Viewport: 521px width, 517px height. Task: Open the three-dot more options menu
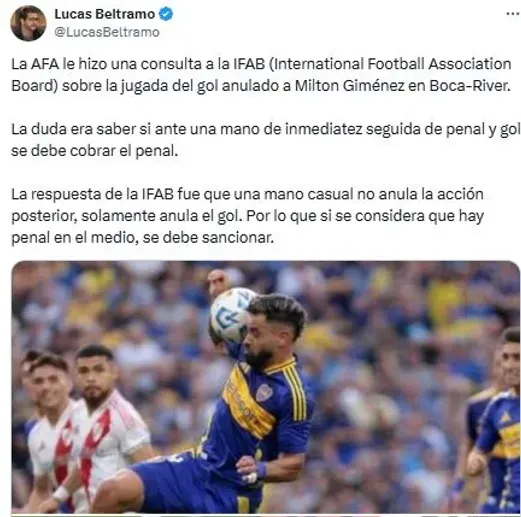[x=513, y=14]
